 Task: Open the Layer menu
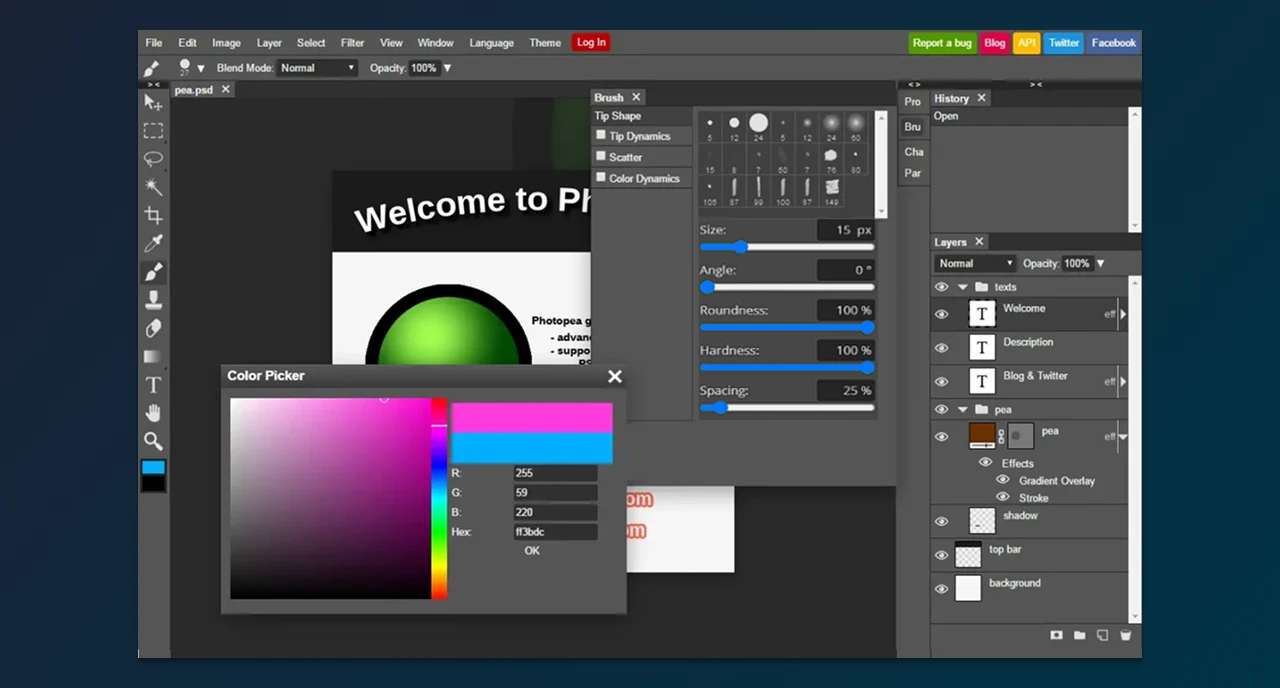(x=269, y=43)
